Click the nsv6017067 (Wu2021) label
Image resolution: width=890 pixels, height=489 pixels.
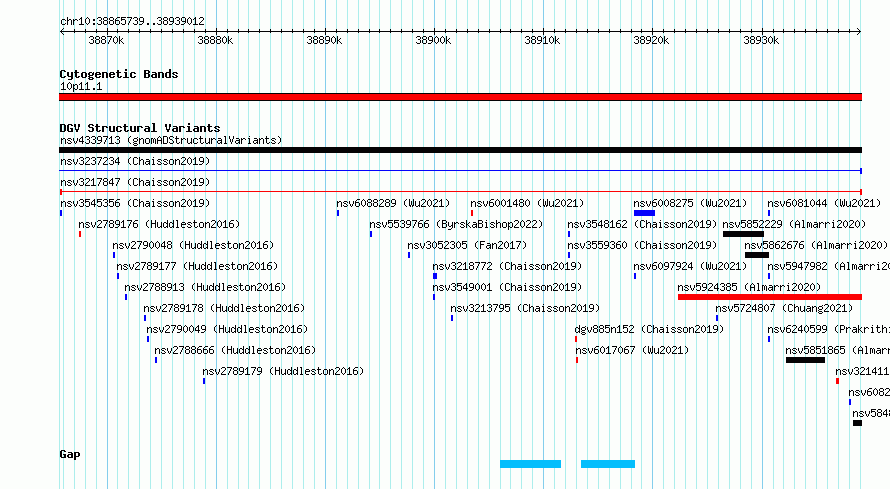tap(632, 350)
